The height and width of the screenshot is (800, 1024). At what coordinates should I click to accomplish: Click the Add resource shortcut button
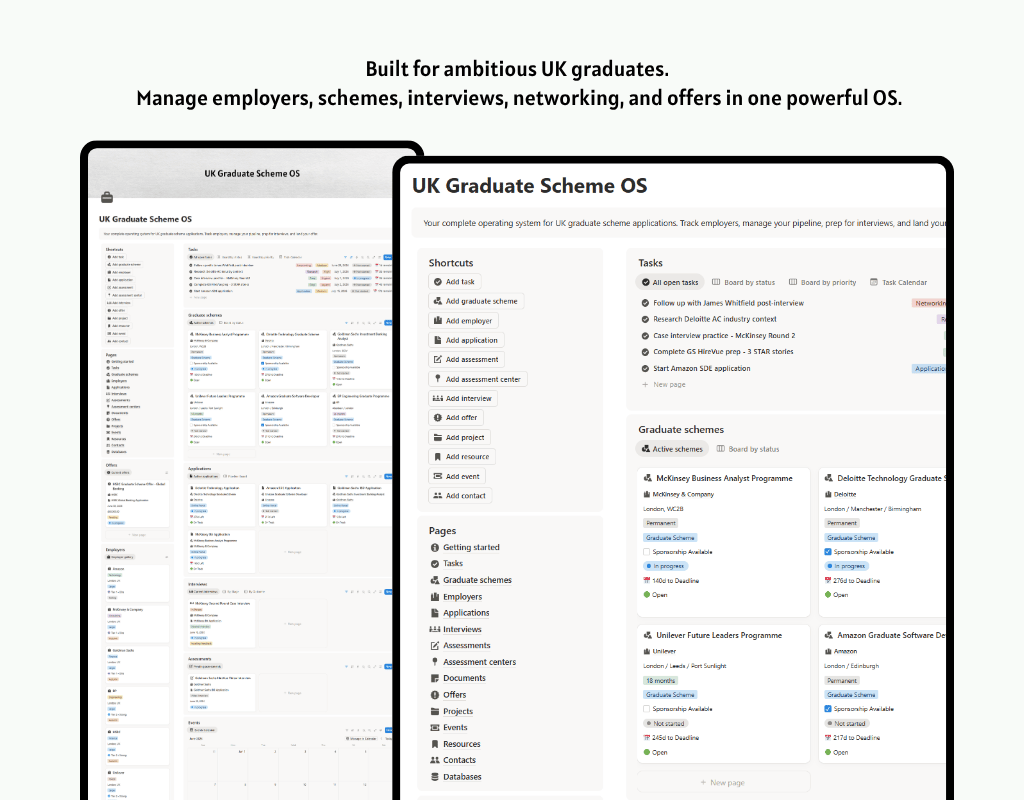click(462, 456)
